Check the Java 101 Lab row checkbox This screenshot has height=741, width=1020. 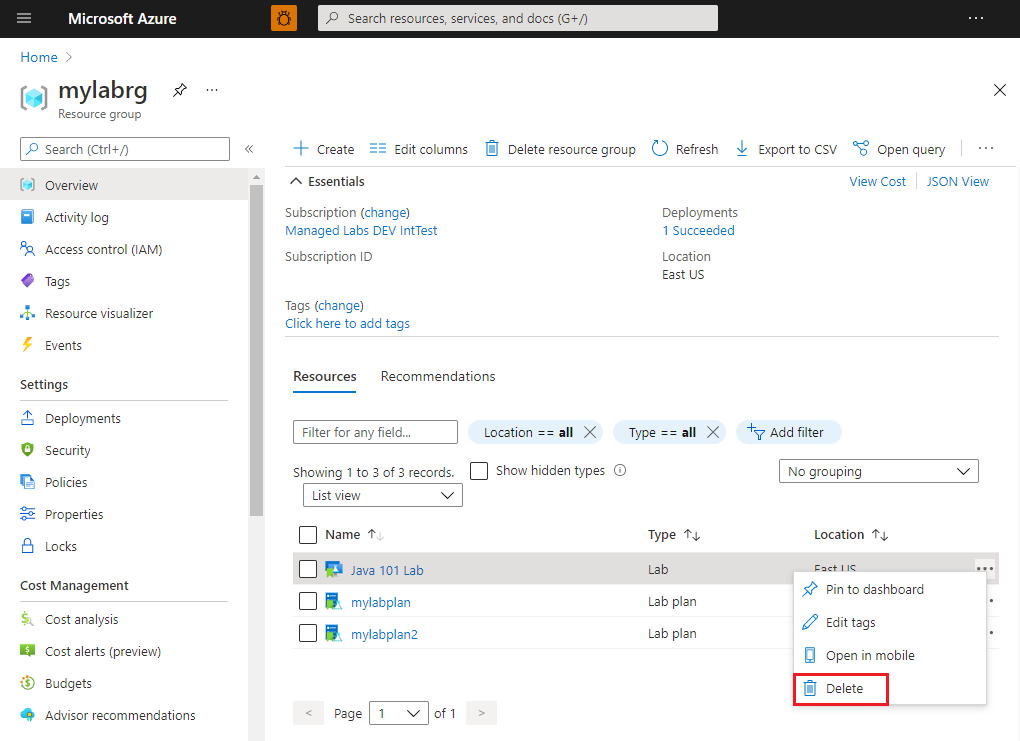[x=308, y=569]
